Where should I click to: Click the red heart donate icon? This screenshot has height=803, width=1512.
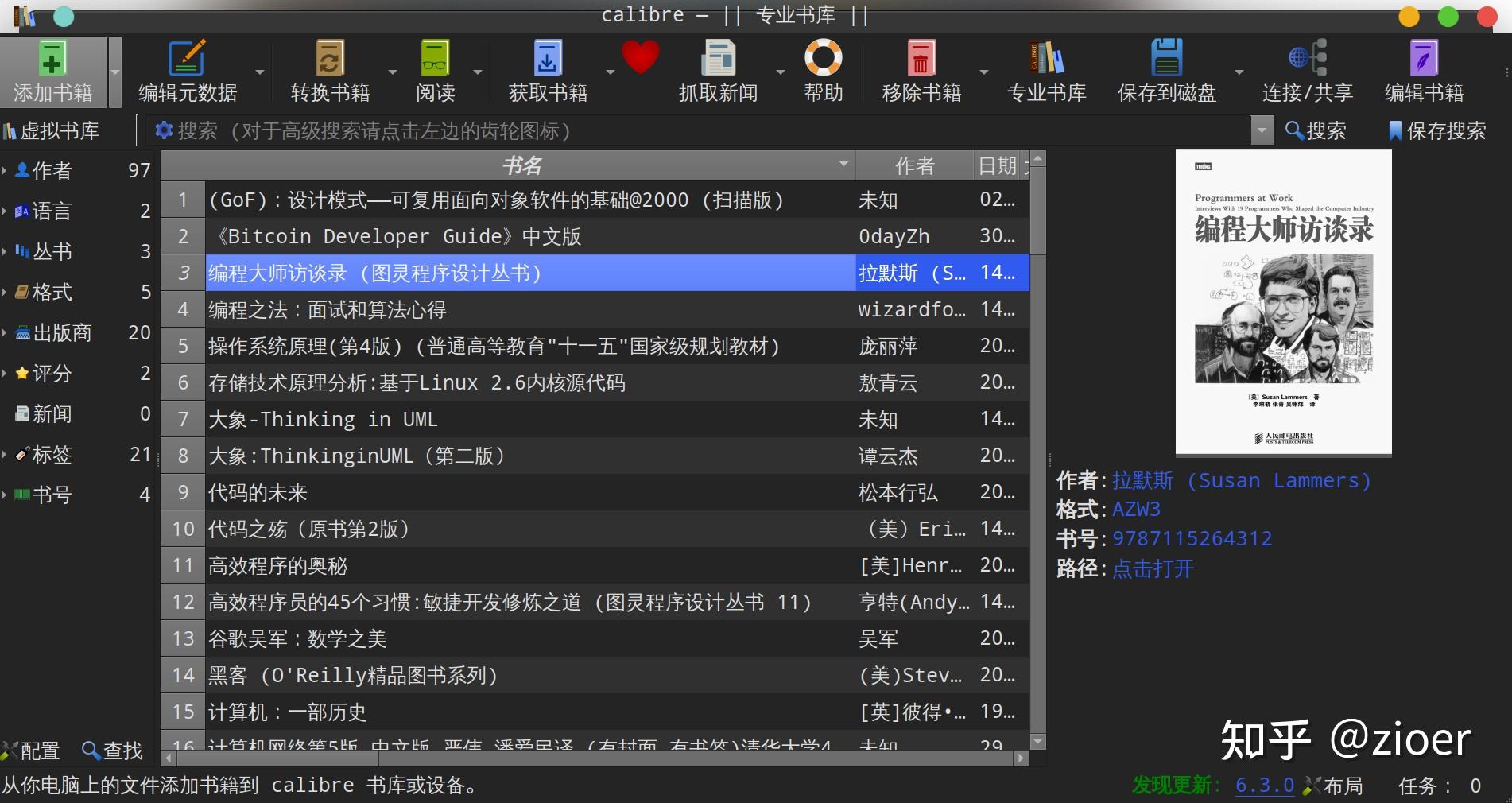(641, 57)
